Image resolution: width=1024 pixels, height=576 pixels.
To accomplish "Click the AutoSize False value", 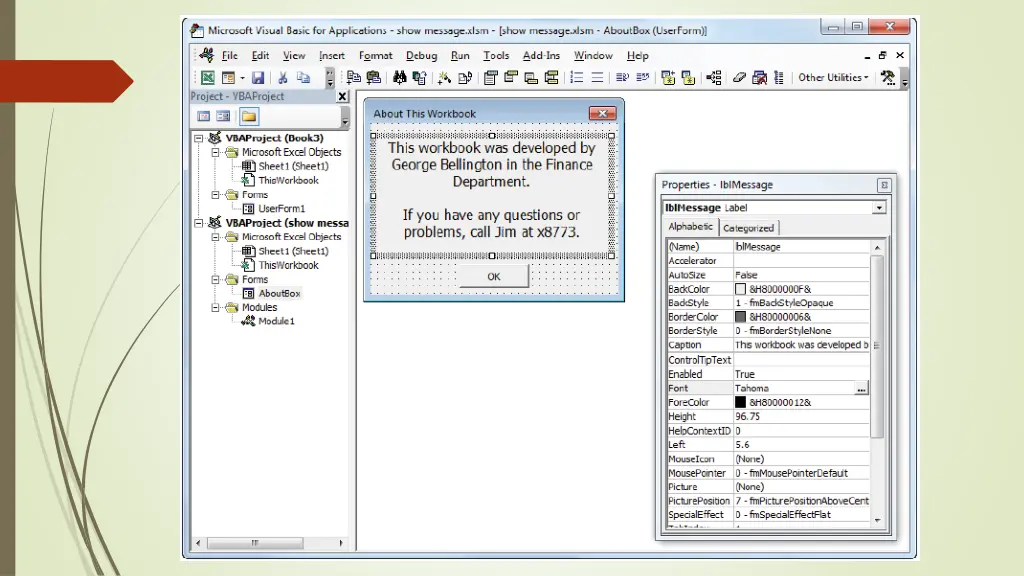I will 801,275.
